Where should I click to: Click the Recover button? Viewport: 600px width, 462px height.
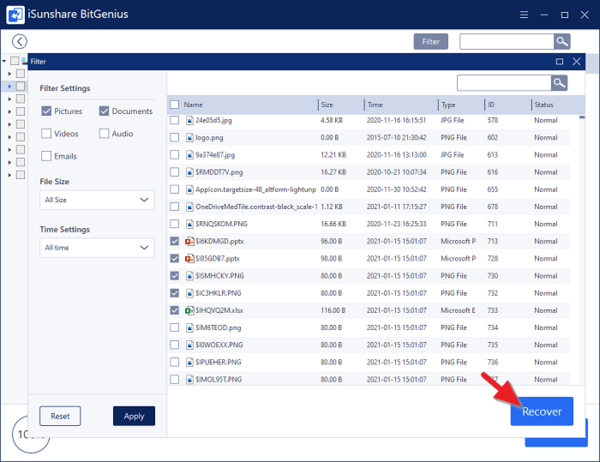coord(542,411)
